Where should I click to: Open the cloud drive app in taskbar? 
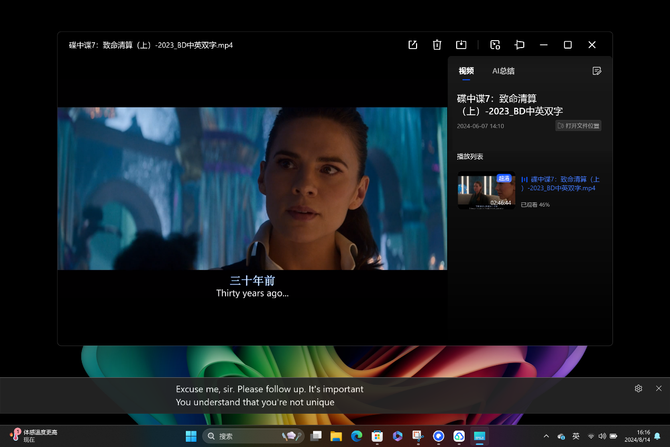click(459, 436)
